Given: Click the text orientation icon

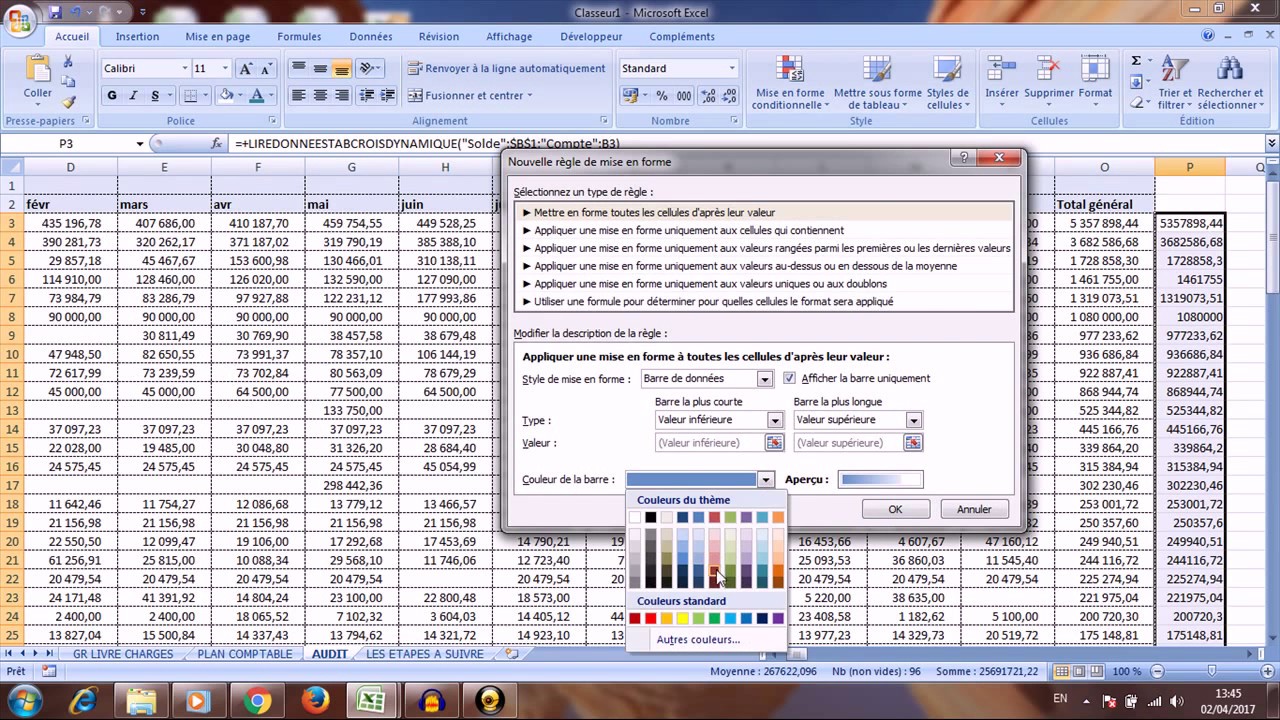Looking at the screenshot, I should 367,68.
